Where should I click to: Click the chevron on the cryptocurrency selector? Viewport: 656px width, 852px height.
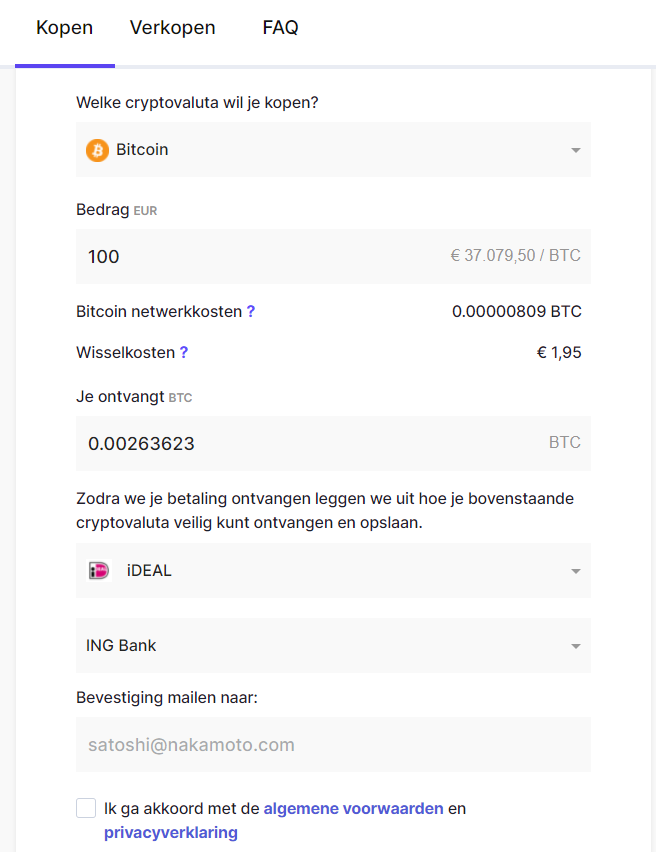[575, 150]
